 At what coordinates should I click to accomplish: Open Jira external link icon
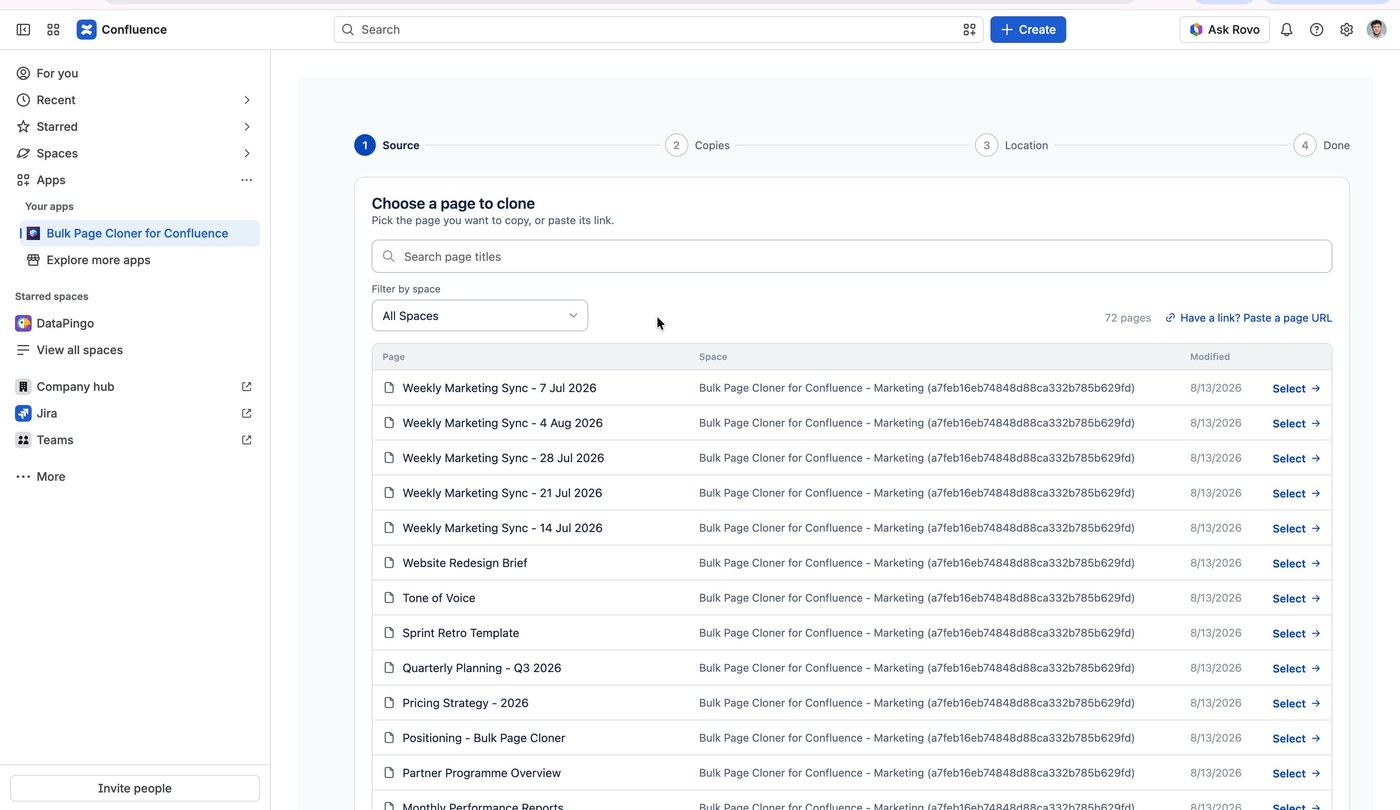pos(247,413)
